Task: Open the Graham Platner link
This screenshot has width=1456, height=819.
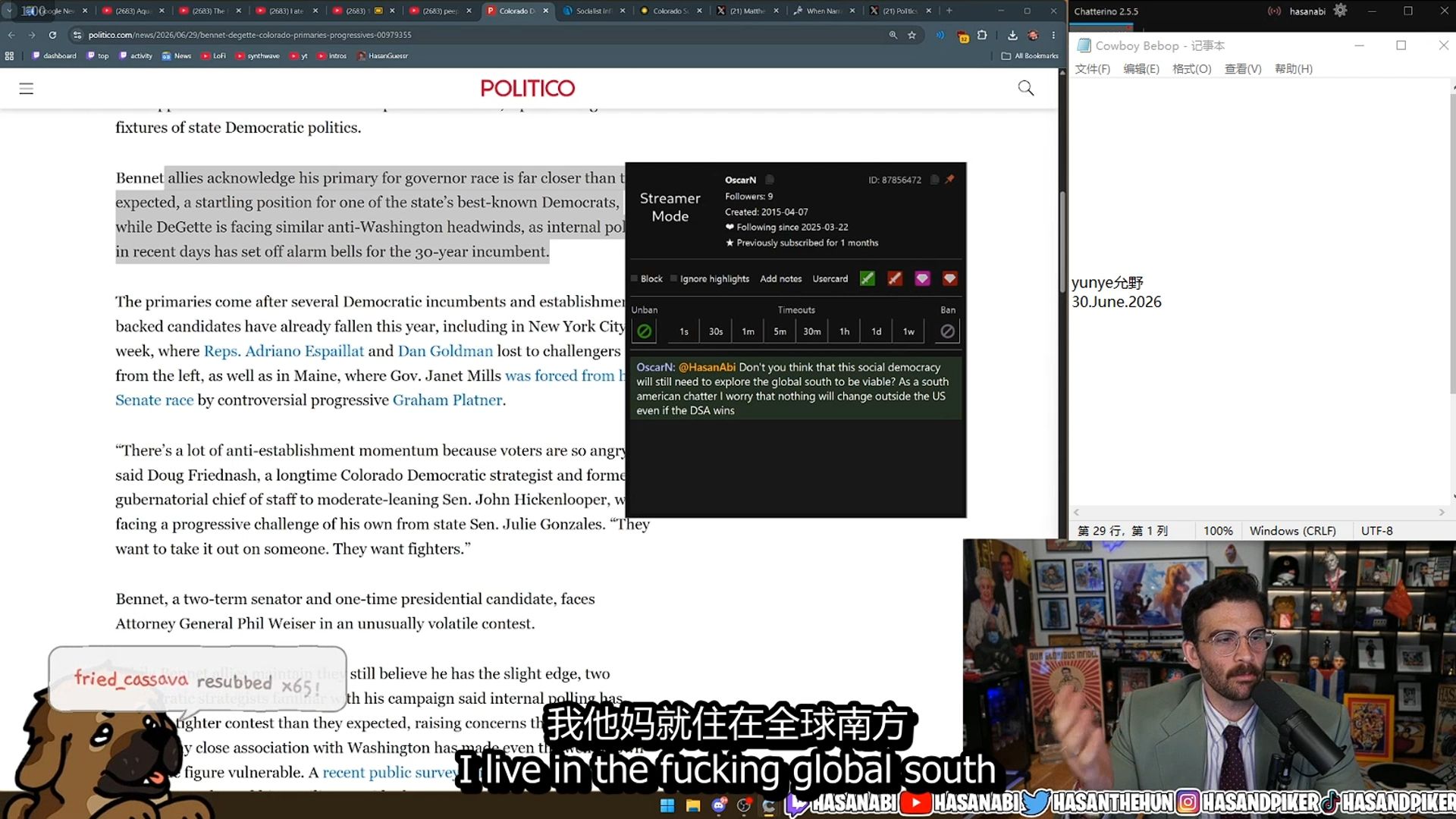Action: [447, 400]
